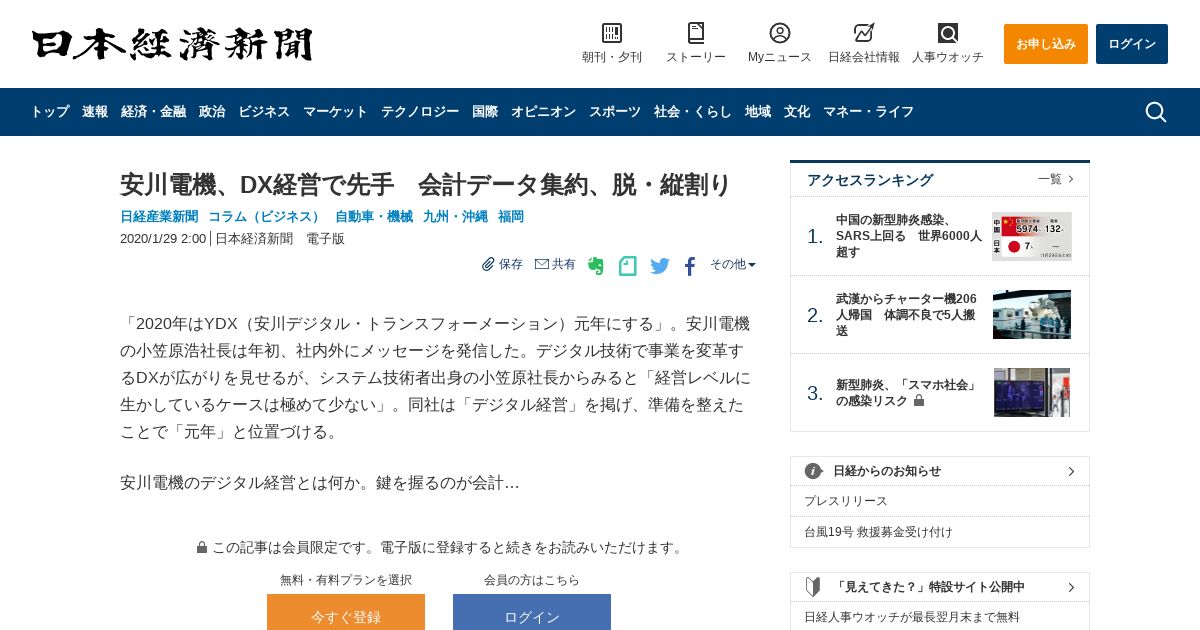Image resolution: width=1200 pixels, height=630 pixels.
Task: Open 地域 menu item
Action: click(x=758, y=112)
